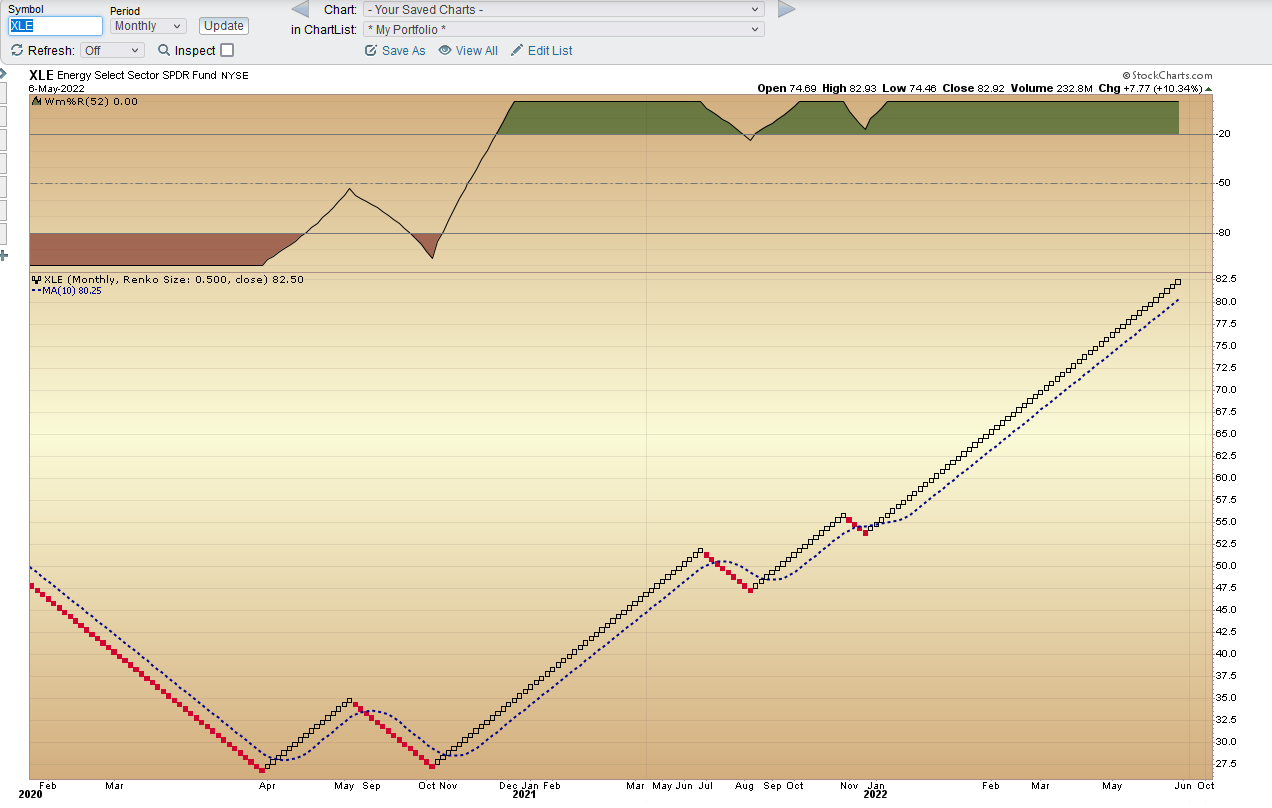This screenshot has height=808, width=1272.
Task: Open the Refresh dropdown set to Off
Action: click(x=112, y=50)
